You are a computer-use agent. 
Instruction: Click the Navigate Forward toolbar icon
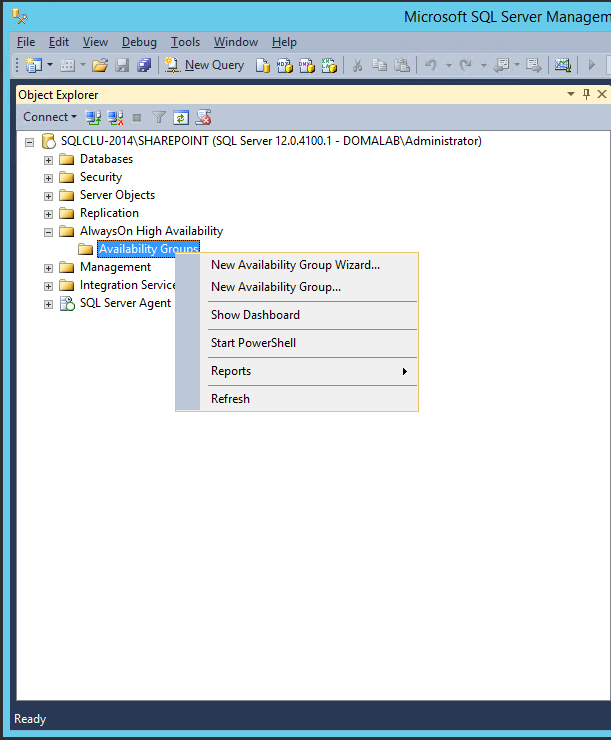pos(534,65)
